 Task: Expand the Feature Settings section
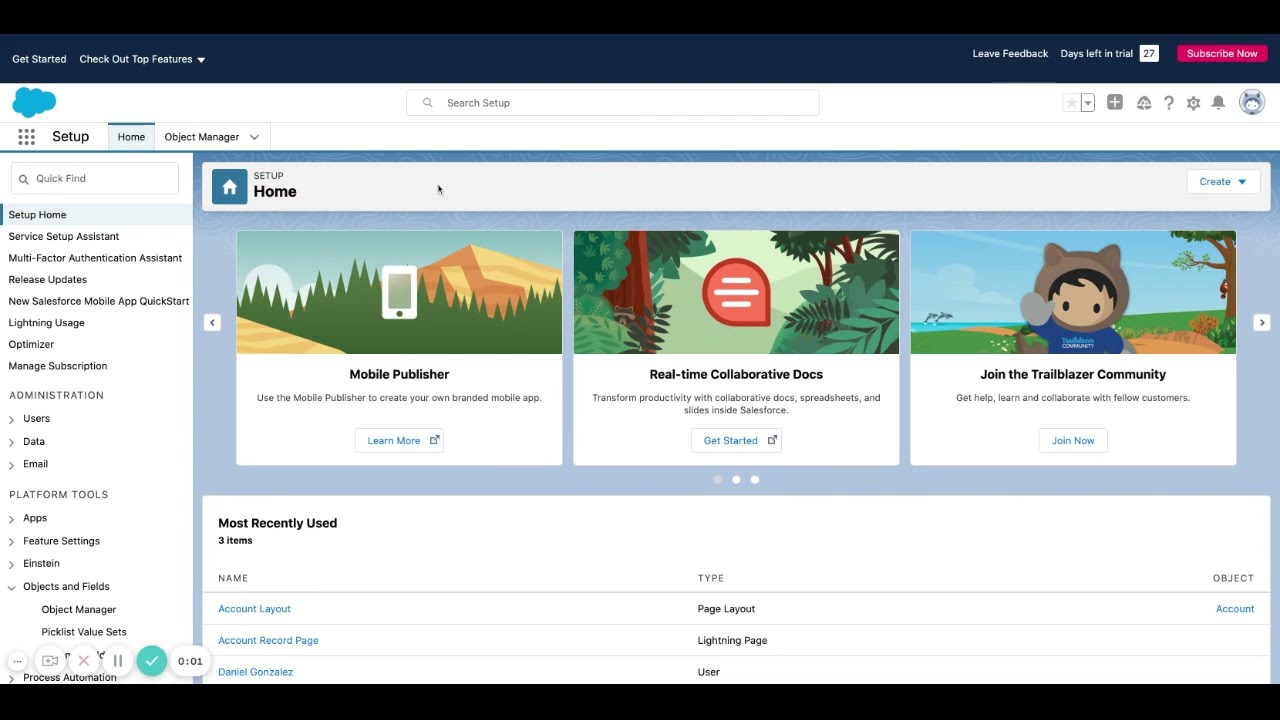coord(12,542)
